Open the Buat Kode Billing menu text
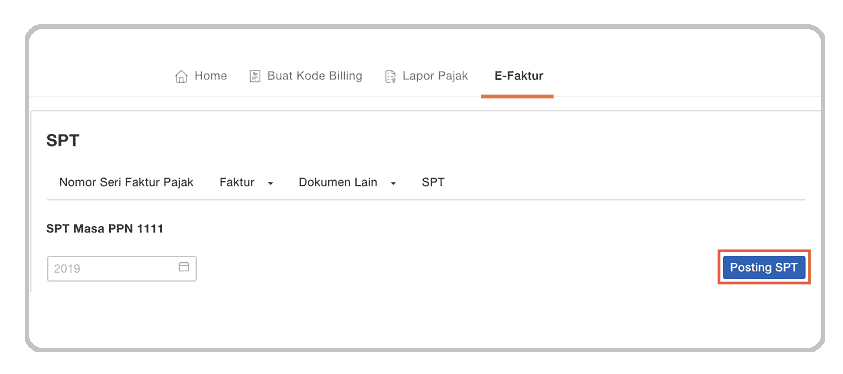 (315, 76)
